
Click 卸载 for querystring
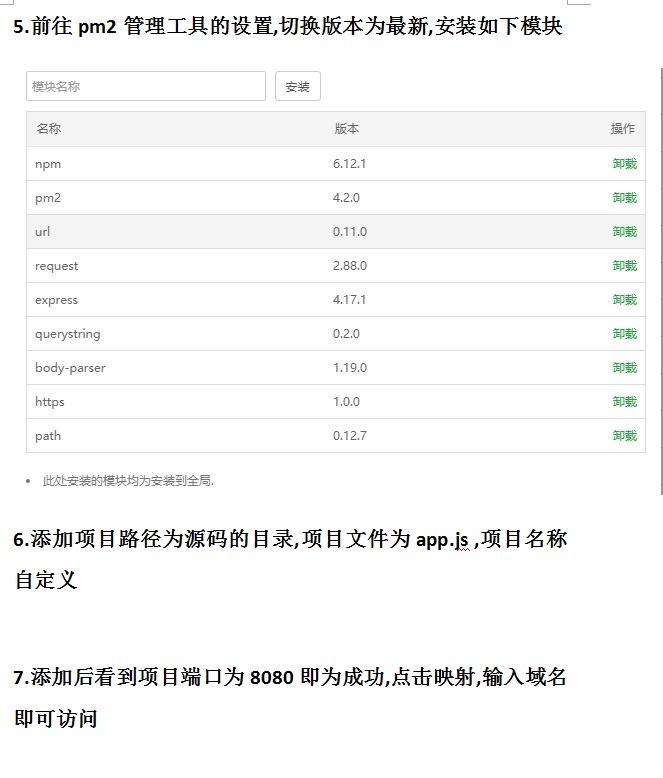[624, 334]
